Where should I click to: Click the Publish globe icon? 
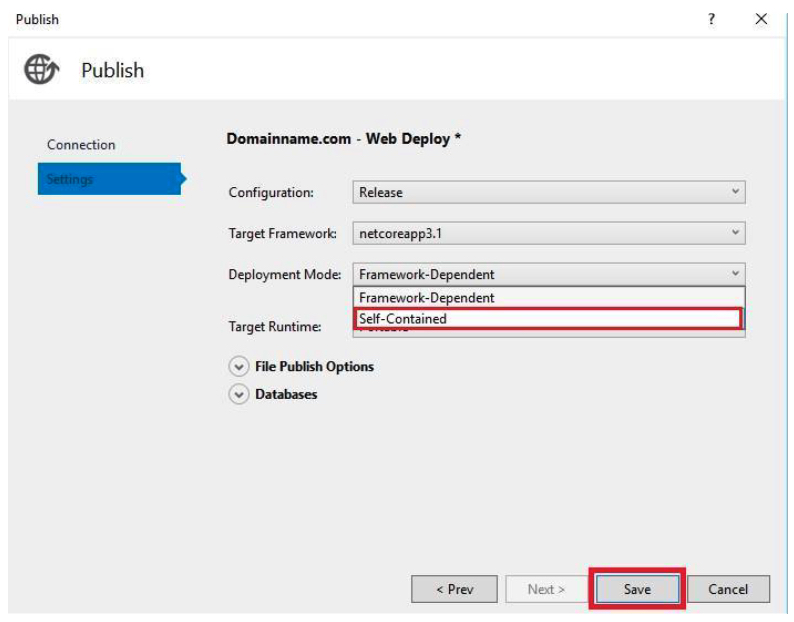[x=42, y=69]
